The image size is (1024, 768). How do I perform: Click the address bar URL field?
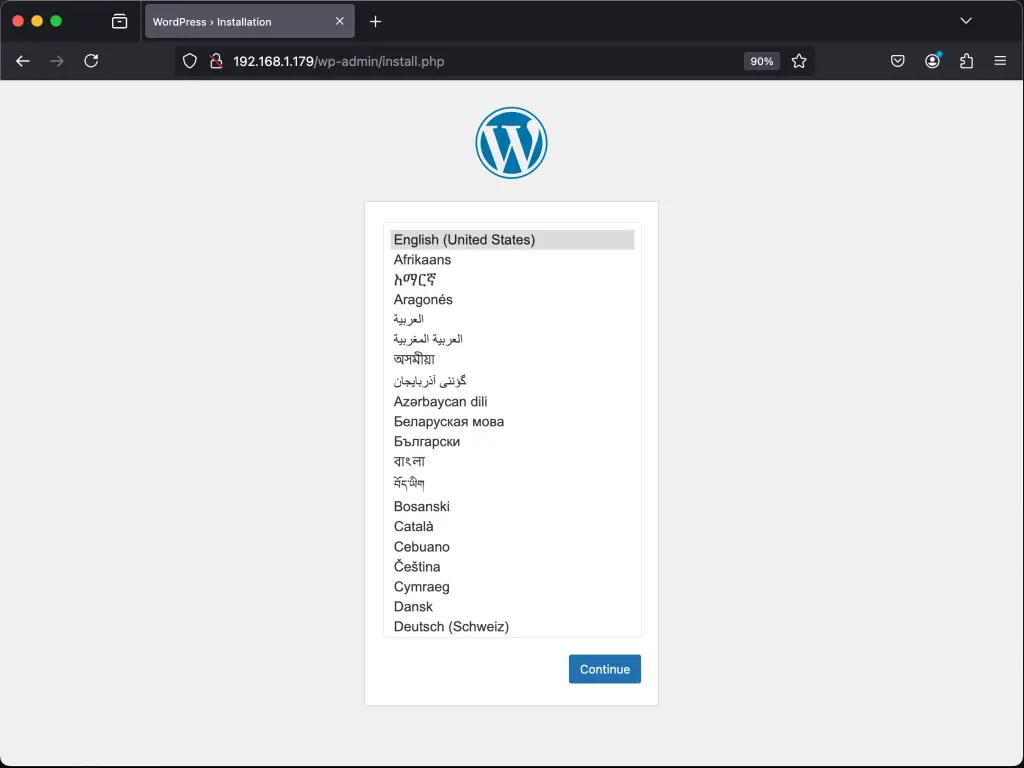point(450,61)
